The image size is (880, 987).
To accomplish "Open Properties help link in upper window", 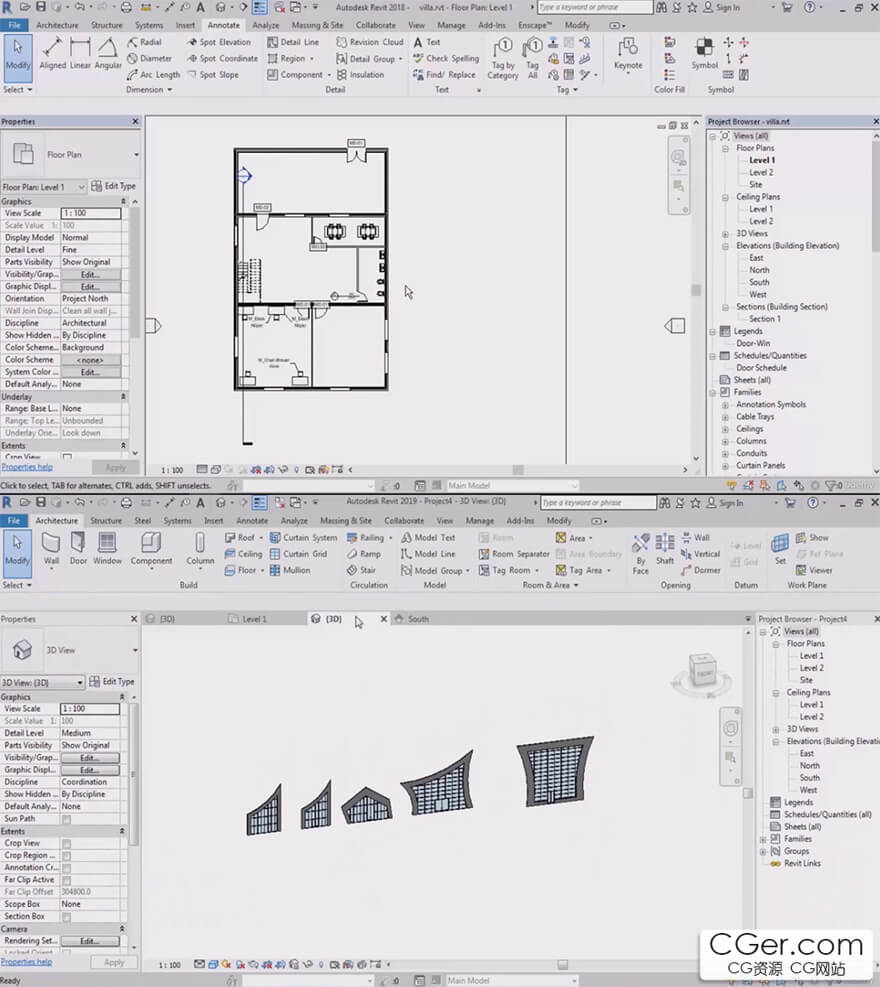I will (x=27, y=467).
